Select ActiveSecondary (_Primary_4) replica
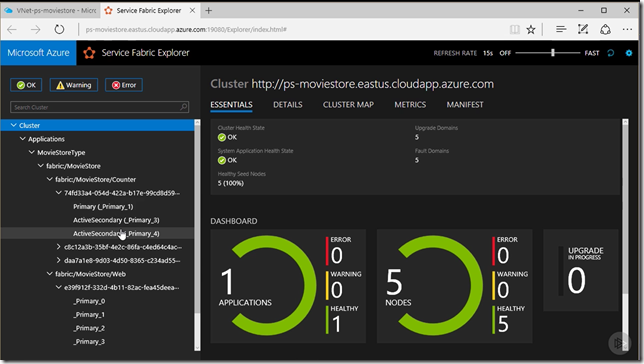The height and width of the screenshot is (364, 644). pos(116,233)
